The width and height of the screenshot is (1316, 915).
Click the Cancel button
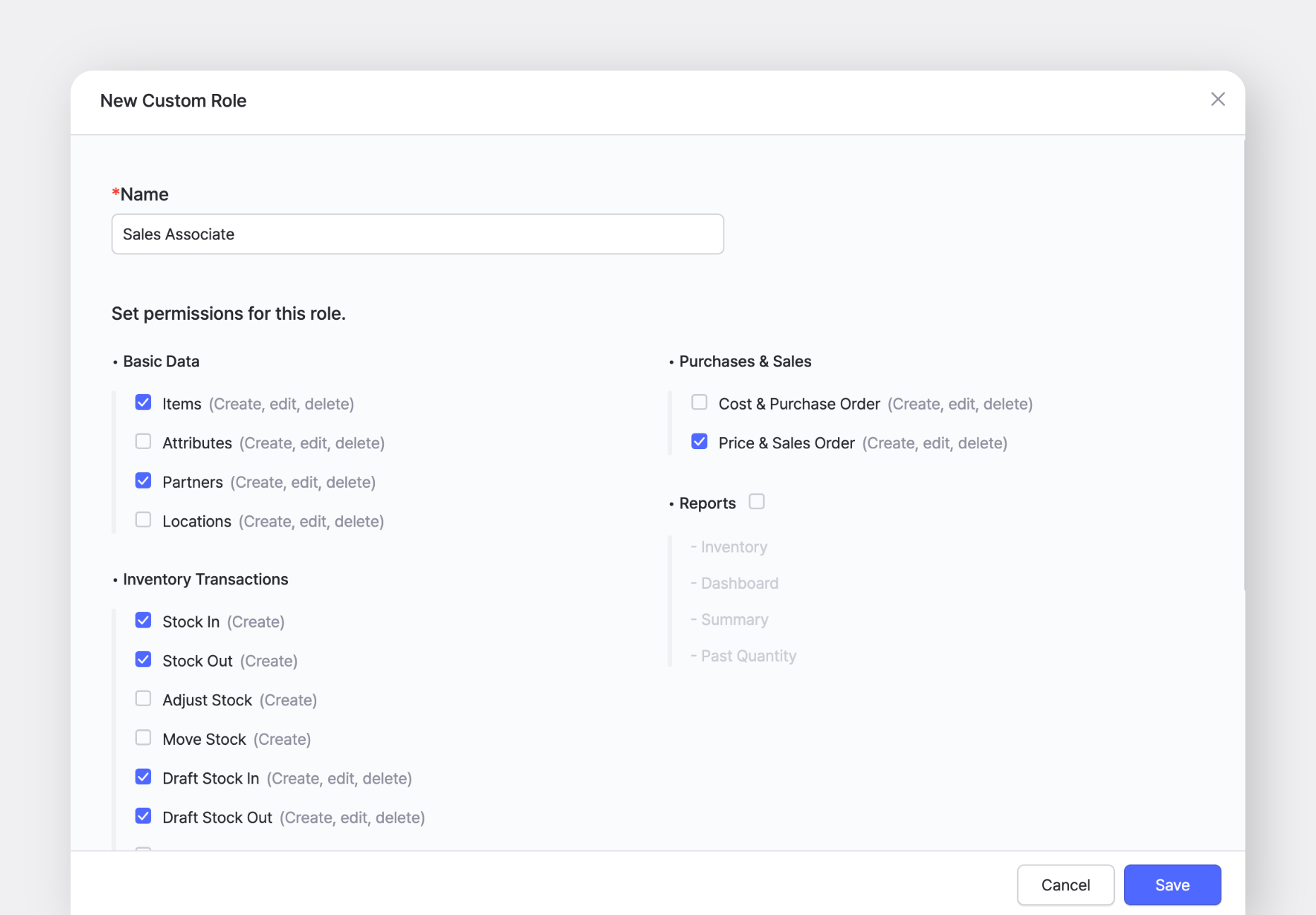1065,885
